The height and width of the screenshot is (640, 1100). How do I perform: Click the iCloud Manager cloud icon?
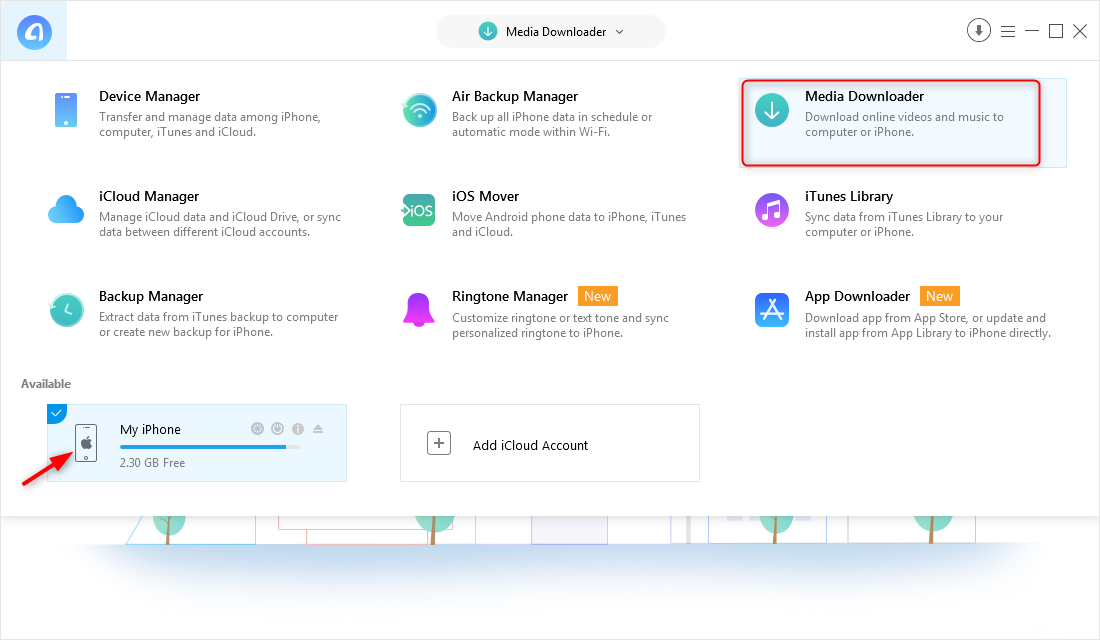(x=66, y=210)
